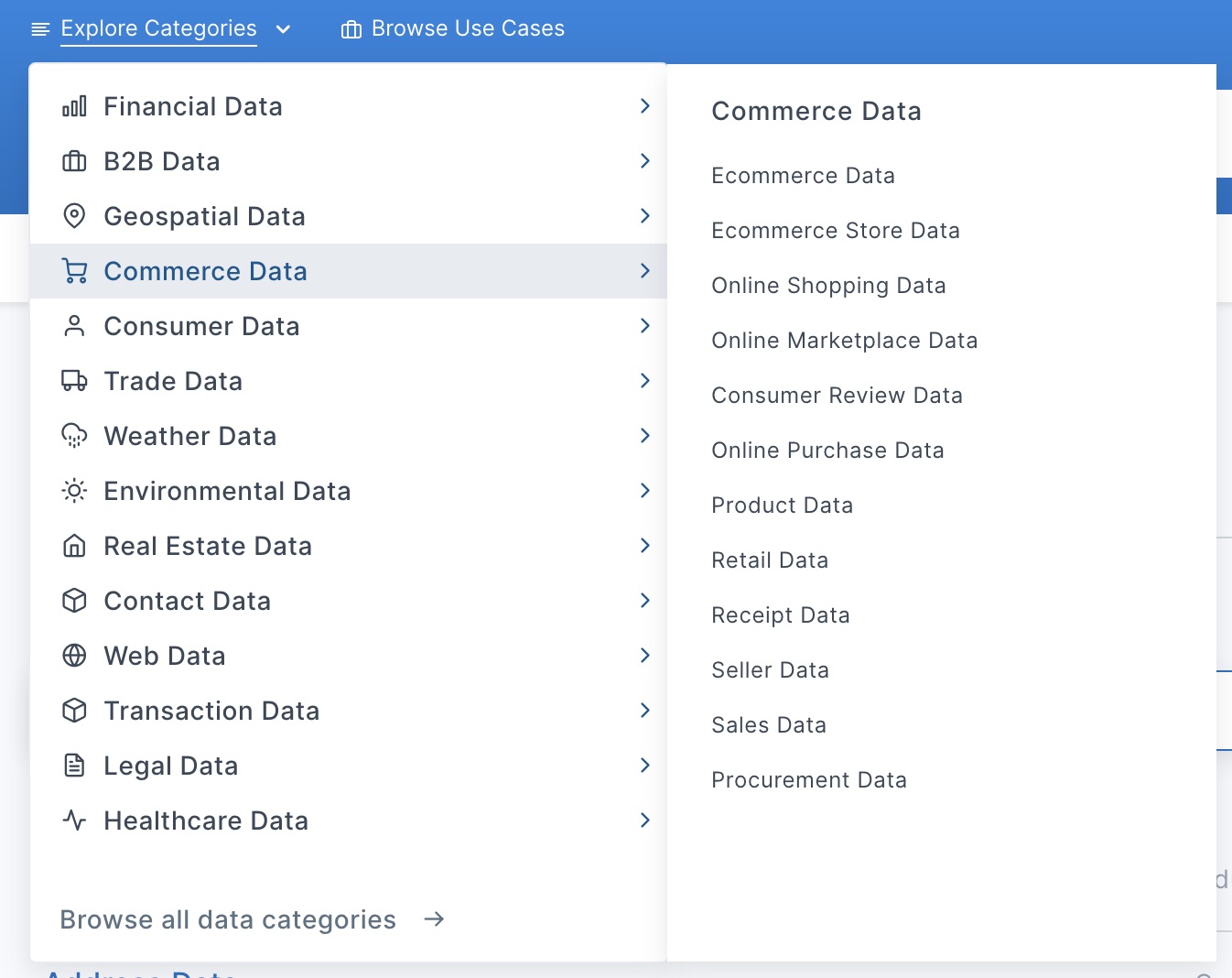This screenshot has height=978, width=1232.
Task: Select the Real Estate Data house icon
Action: 74,546
